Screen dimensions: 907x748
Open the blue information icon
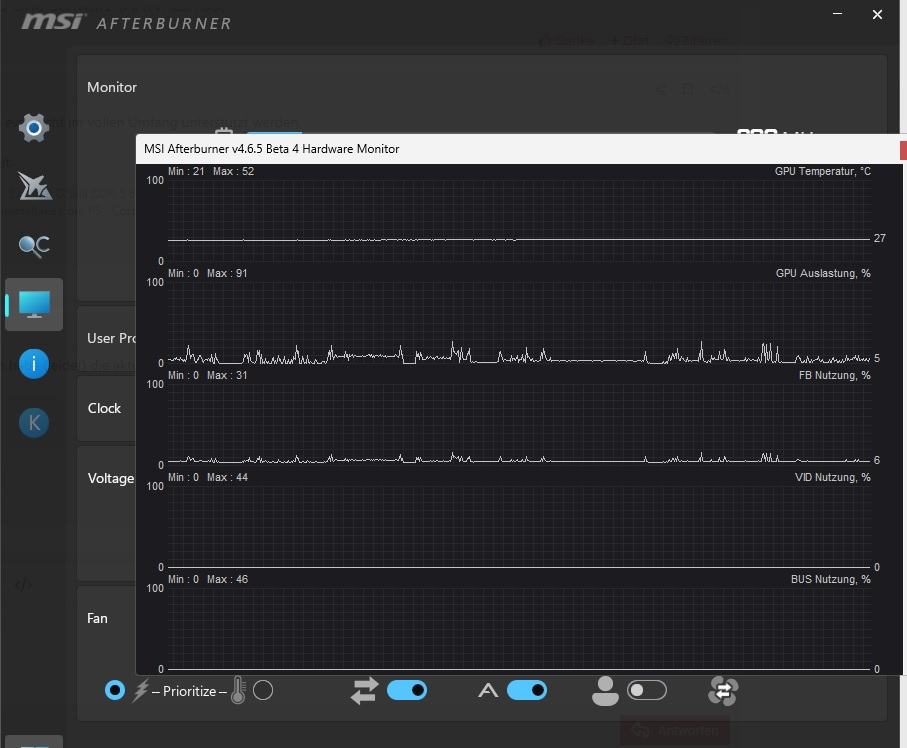click(x=34, y=364)
